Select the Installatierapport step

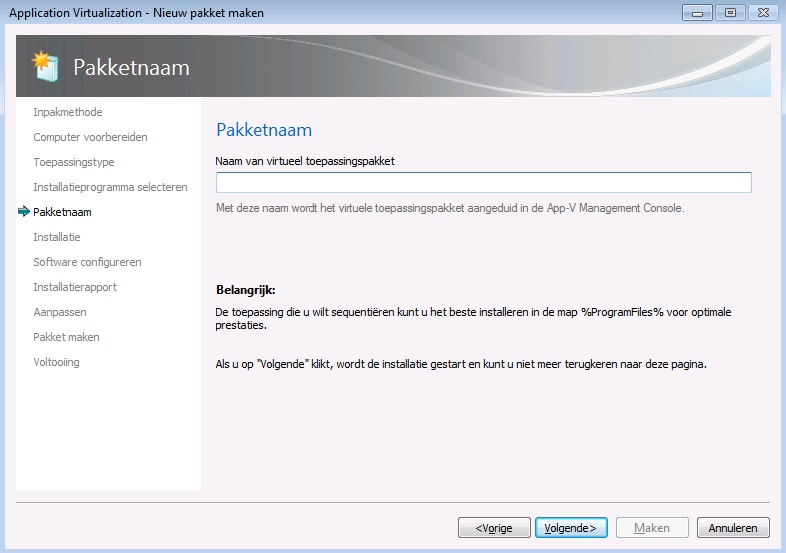pyautogui.click(x=75, y=287)
